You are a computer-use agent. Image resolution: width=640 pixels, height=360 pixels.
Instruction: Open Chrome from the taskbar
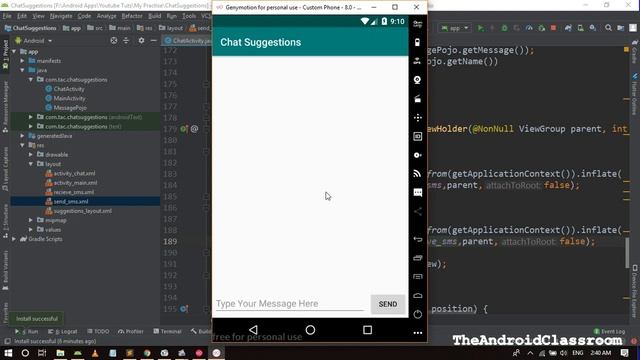tap(147, 353)
